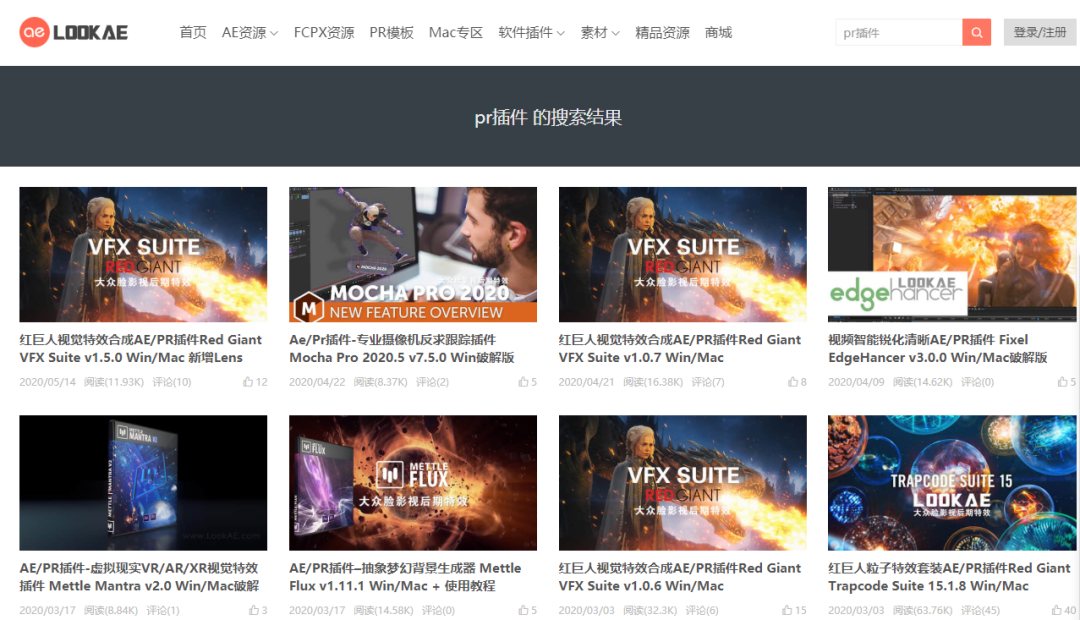Like the Mocha Pro 2020.5 post
1080x620 pixels.
tap(528, 382)
